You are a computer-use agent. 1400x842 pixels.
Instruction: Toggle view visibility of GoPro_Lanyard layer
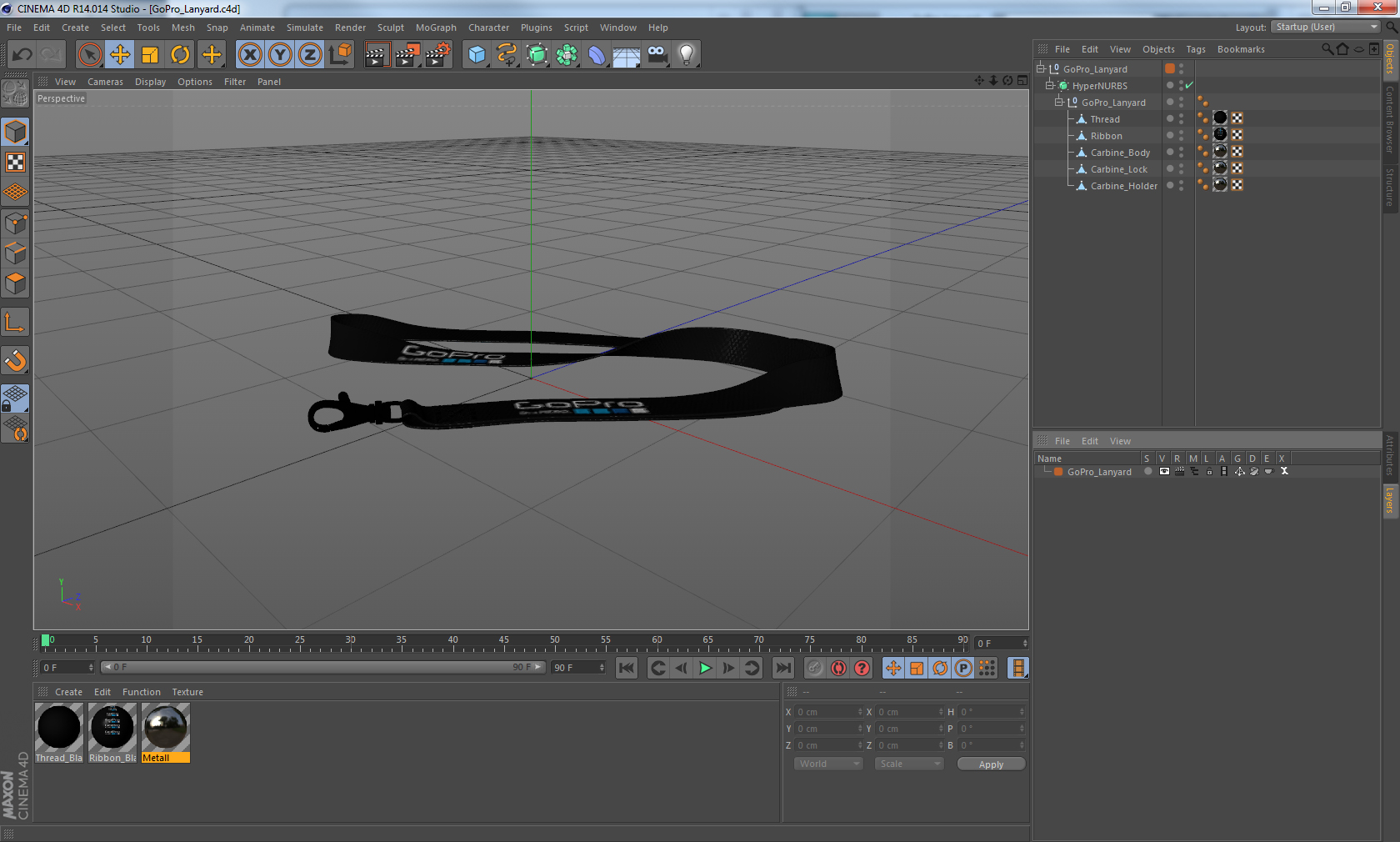point(1164,471)
